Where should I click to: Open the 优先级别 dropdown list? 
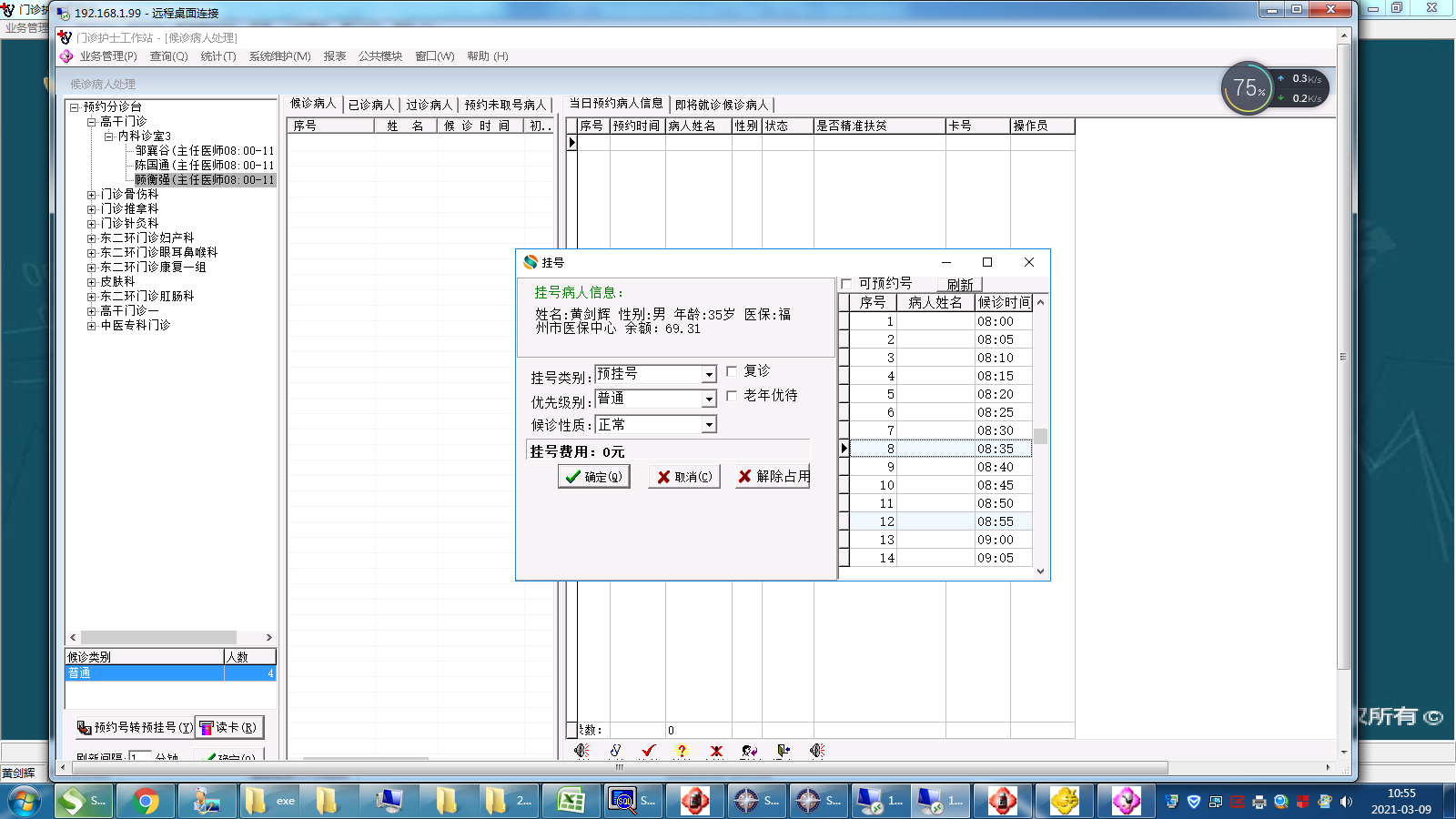tap(709, 399)
